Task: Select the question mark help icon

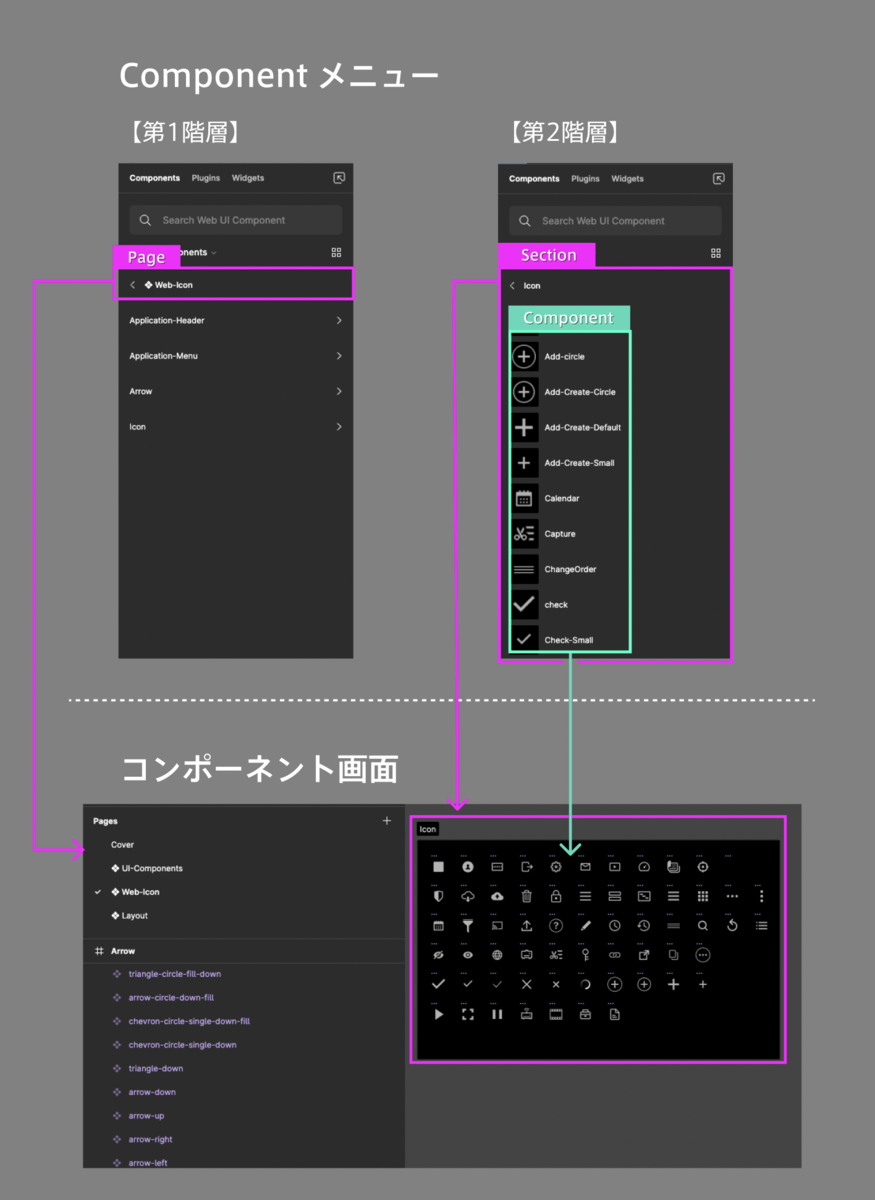Action: click(556, 926)
